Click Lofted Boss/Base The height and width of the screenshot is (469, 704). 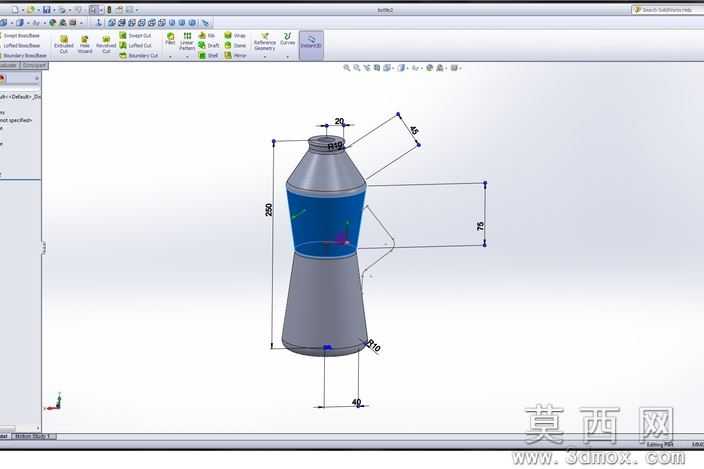tap(20, 45)
